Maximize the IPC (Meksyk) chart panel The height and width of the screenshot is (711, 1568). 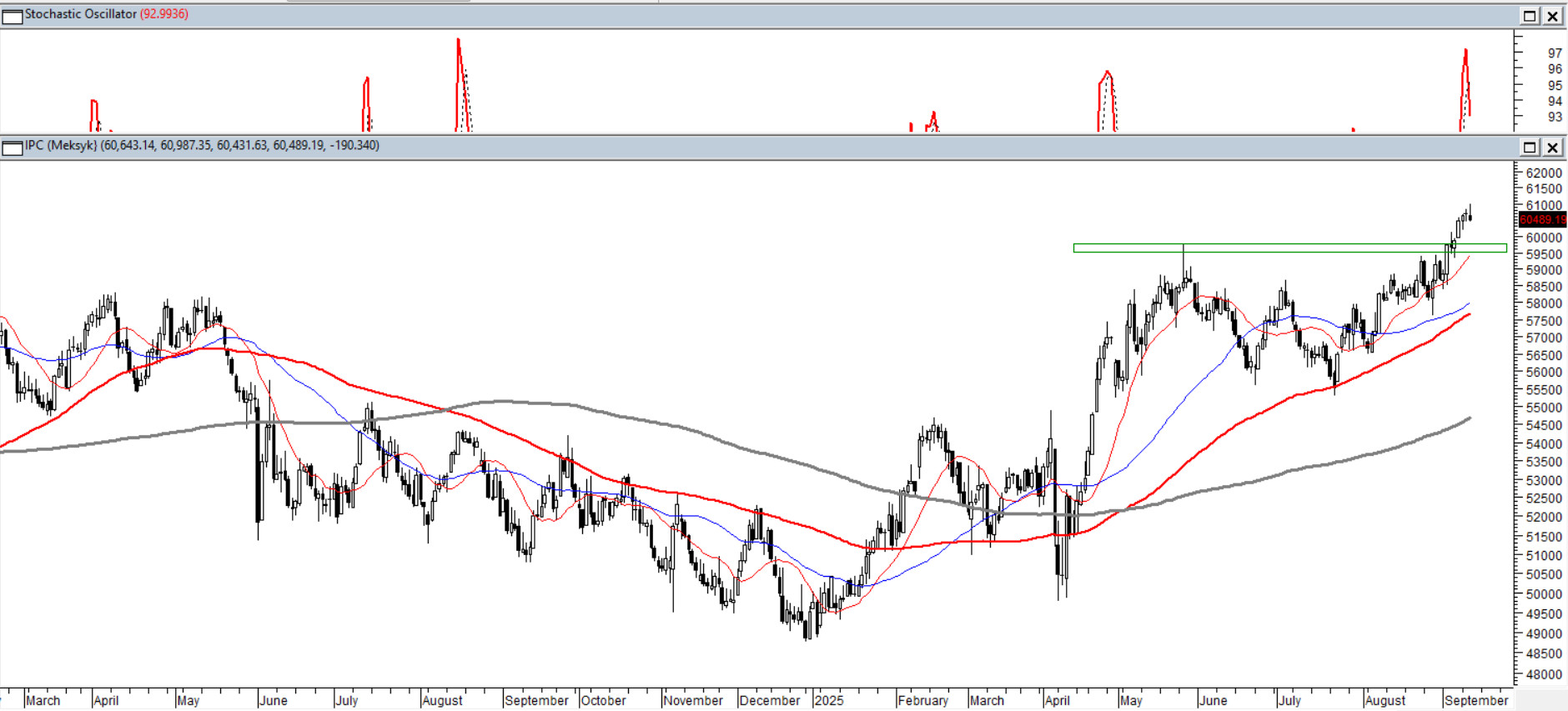coord(1530,148)
